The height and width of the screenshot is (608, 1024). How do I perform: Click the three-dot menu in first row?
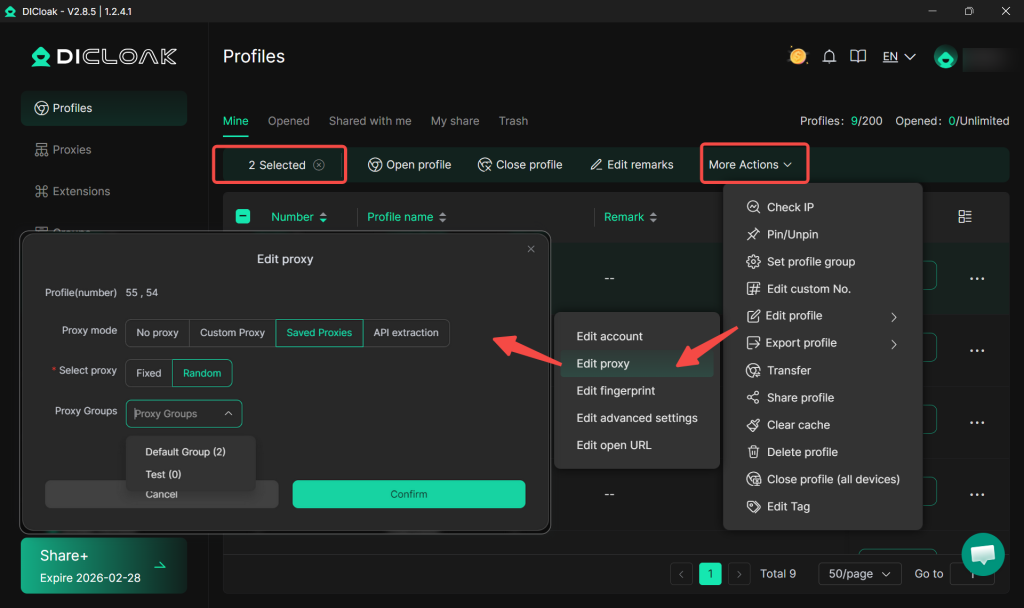pyautogui.click(x=977, y=279)
